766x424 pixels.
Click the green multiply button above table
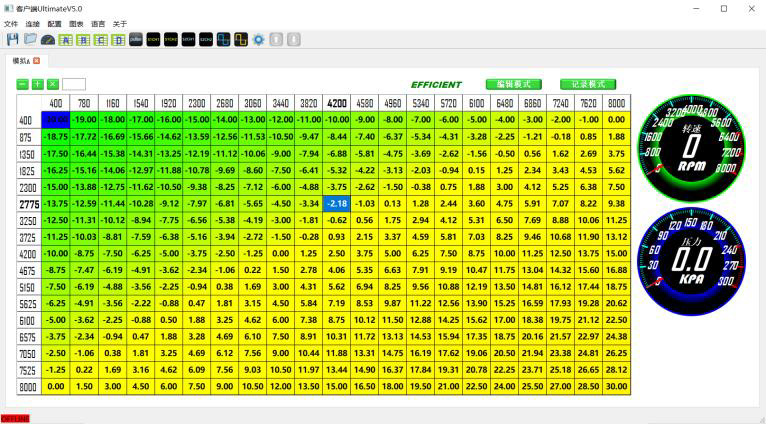tap(53, 85)
